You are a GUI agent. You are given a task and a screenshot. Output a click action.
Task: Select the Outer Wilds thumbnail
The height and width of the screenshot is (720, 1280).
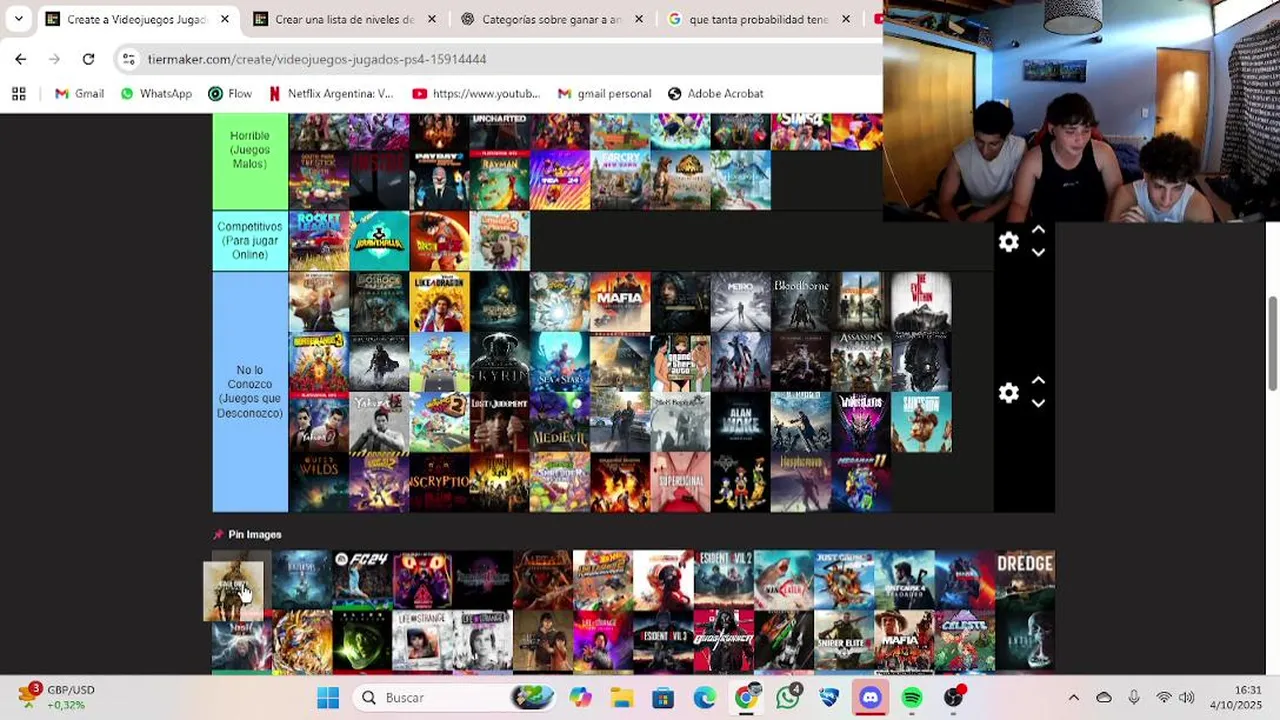pos(319,482)
